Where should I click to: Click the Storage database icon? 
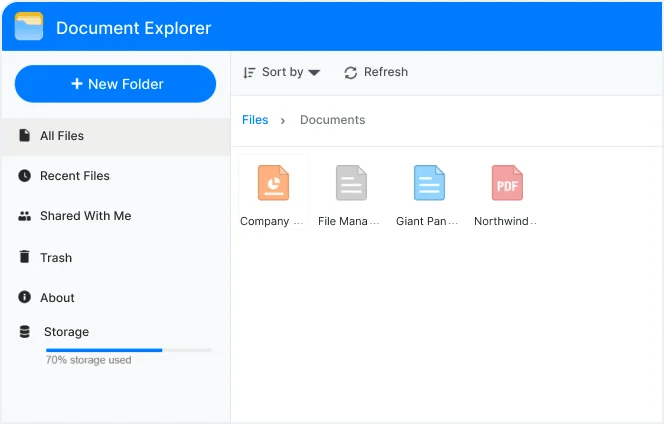point(25,332)
